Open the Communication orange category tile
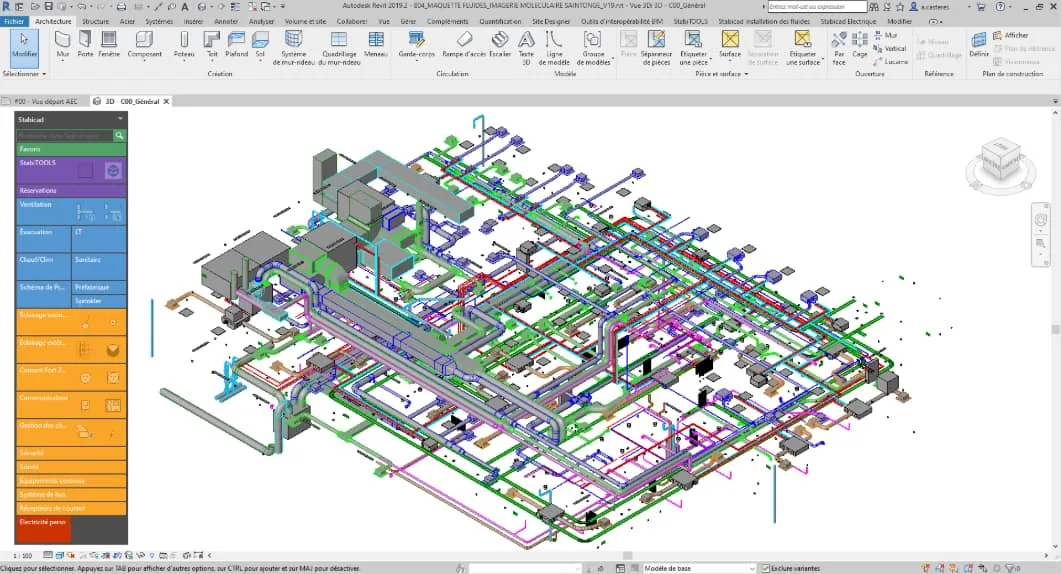Image resolution: width=1061 pixels, height=574 pixels. [70, 405]
